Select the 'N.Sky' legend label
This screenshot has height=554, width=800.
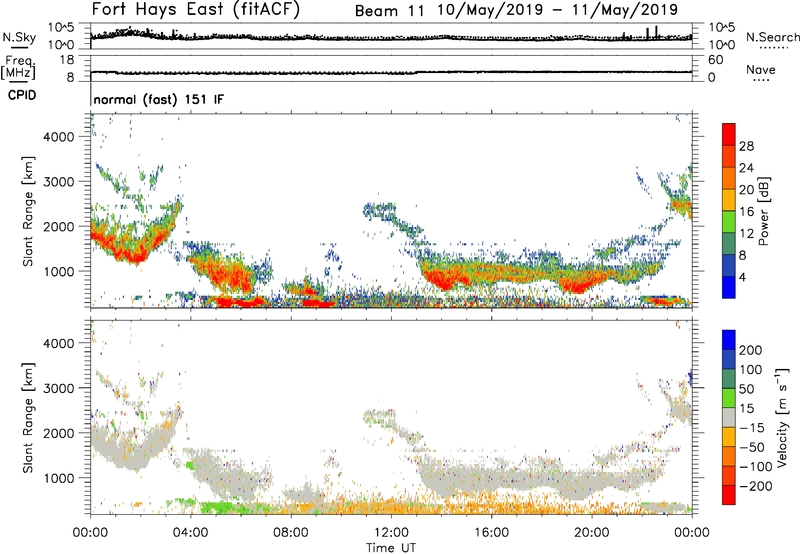19,37
